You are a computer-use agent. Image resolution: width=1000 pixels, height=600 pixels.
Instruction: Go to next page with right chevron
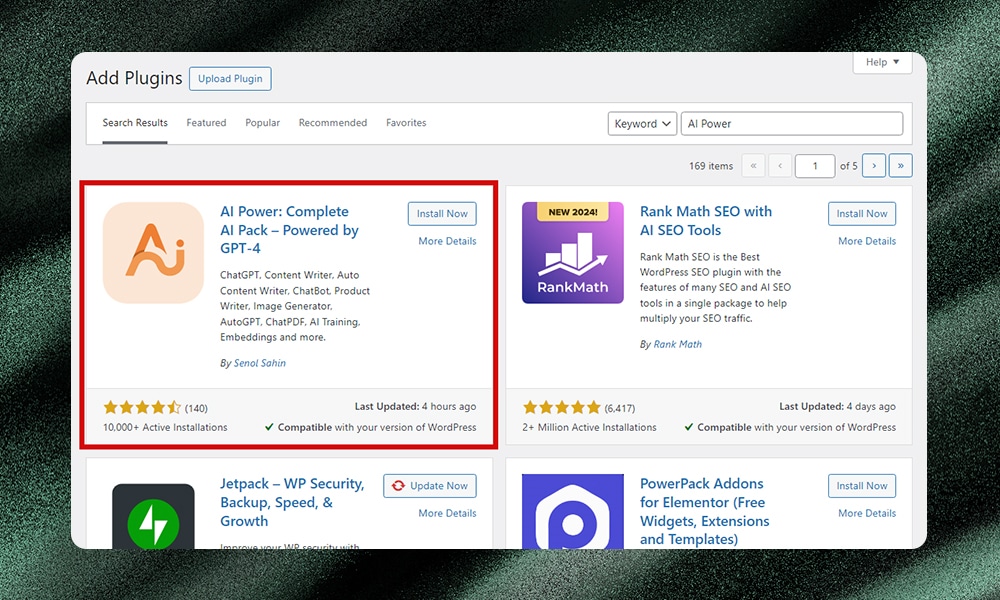[x=873, y=165]
